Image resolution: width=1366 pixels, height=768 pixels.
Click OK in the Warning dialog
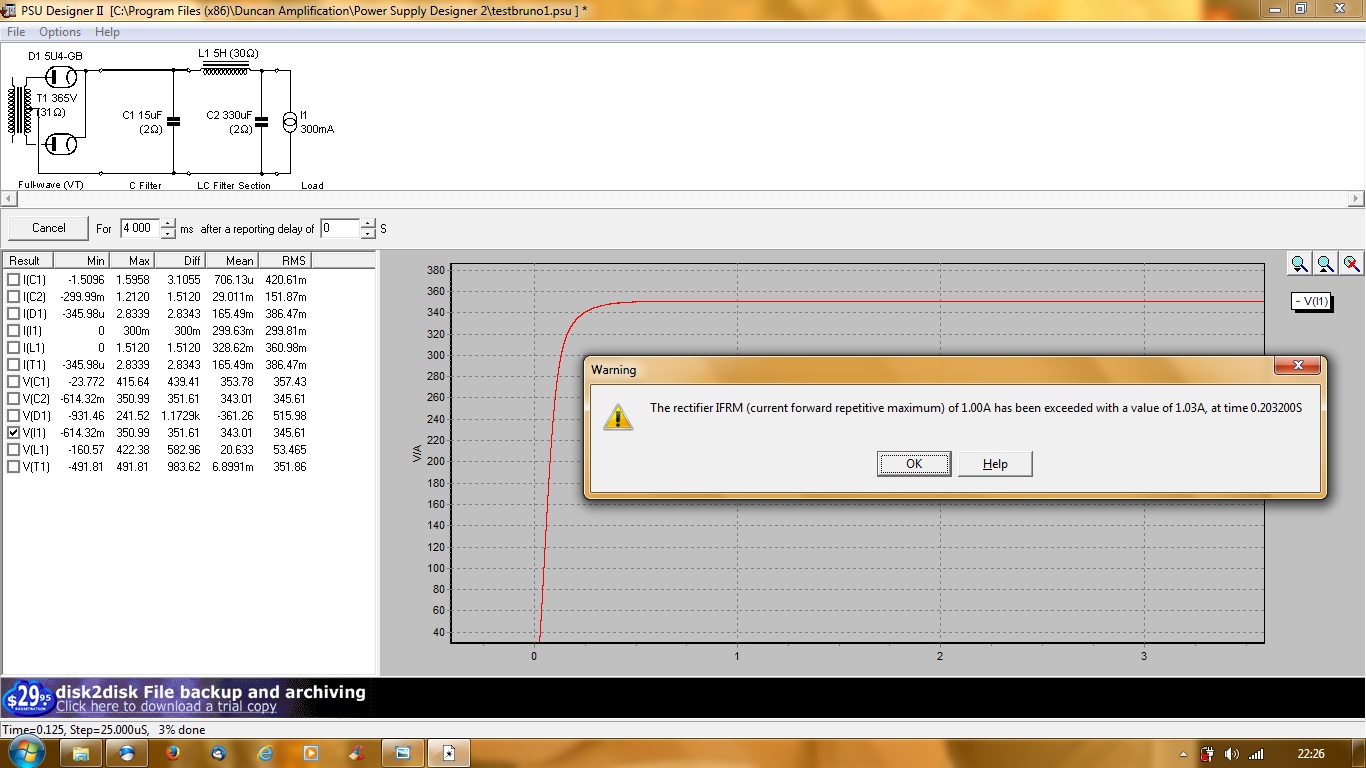914,464
